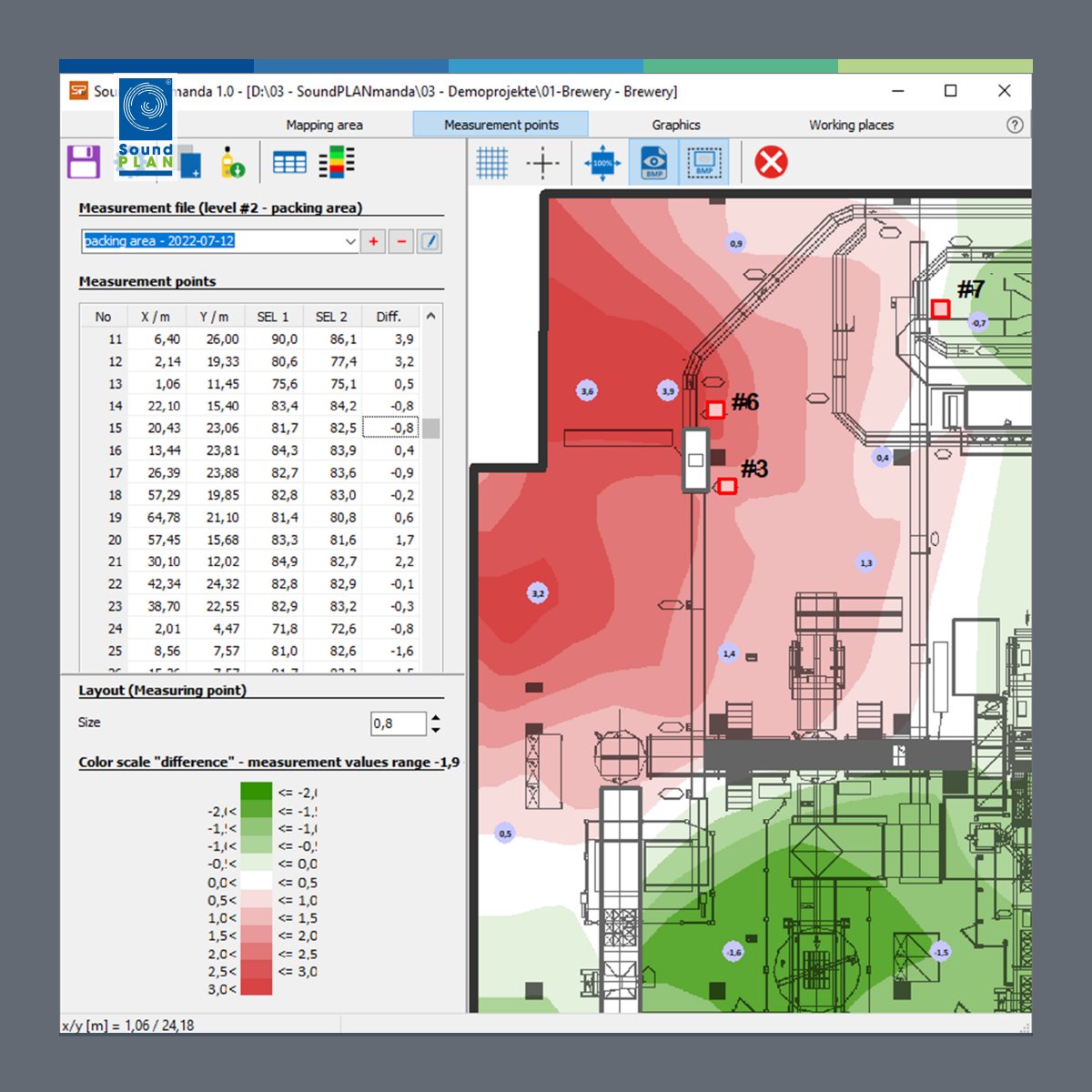Viewport: 1092px width, 1092px height.
Task: Sort table by SEL 2 header
Action: [x=331, y=317]
